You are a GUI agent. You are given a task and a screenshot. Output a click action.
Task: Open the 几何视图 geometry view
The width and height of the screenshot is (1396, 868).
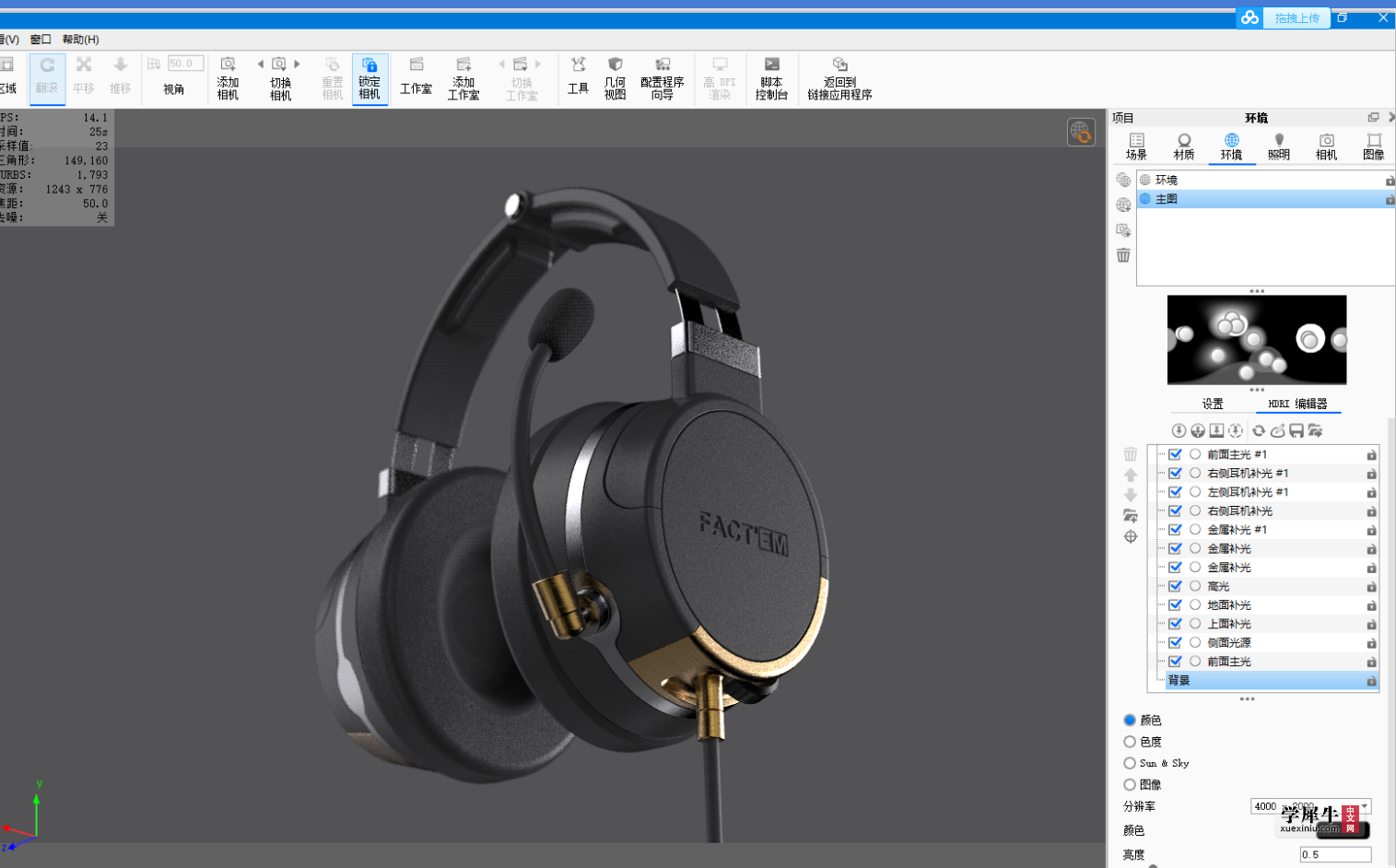pos(616,77)
